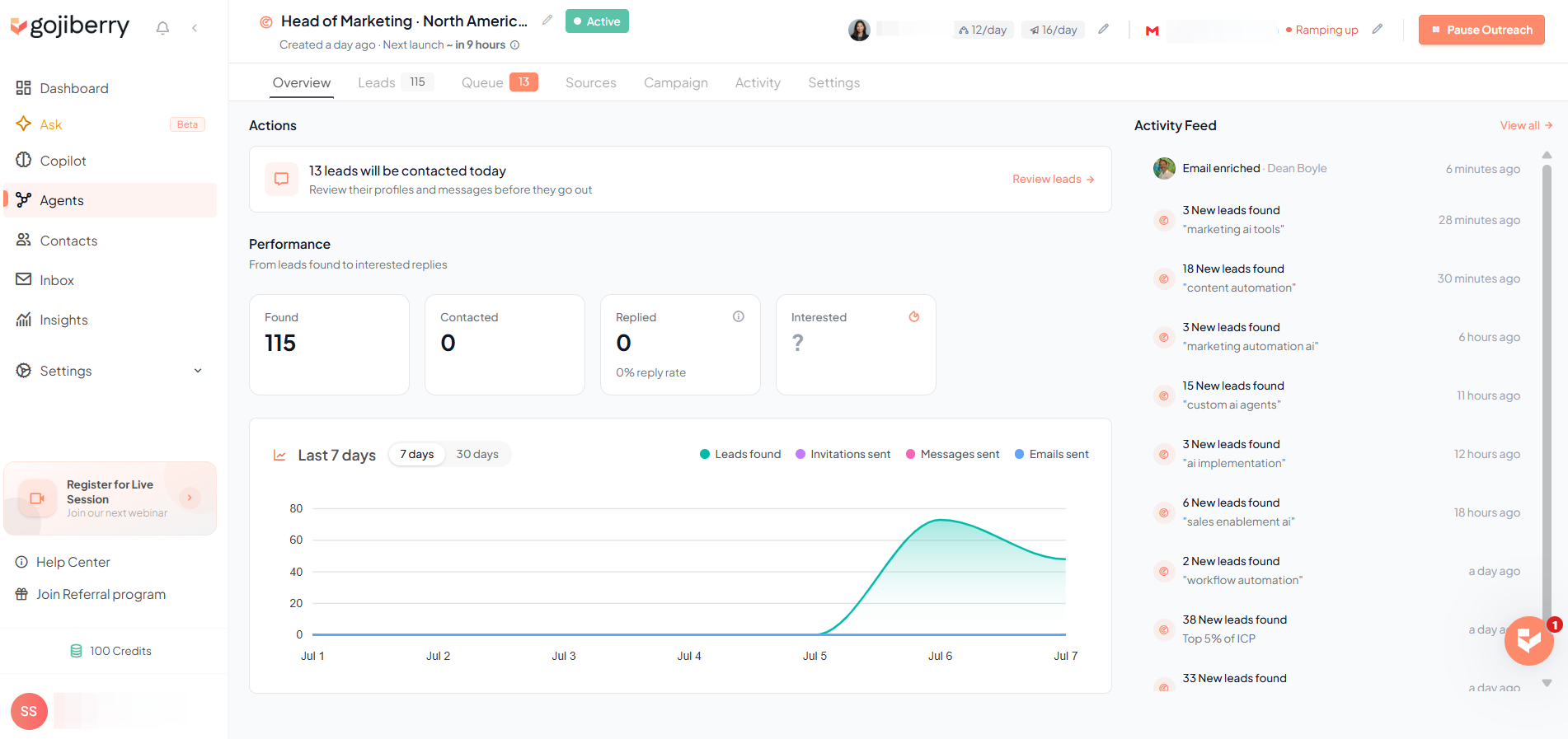Click the chart icon beside Last 7 days
This screenshot has height=739, width=1568.
[279, 455]
